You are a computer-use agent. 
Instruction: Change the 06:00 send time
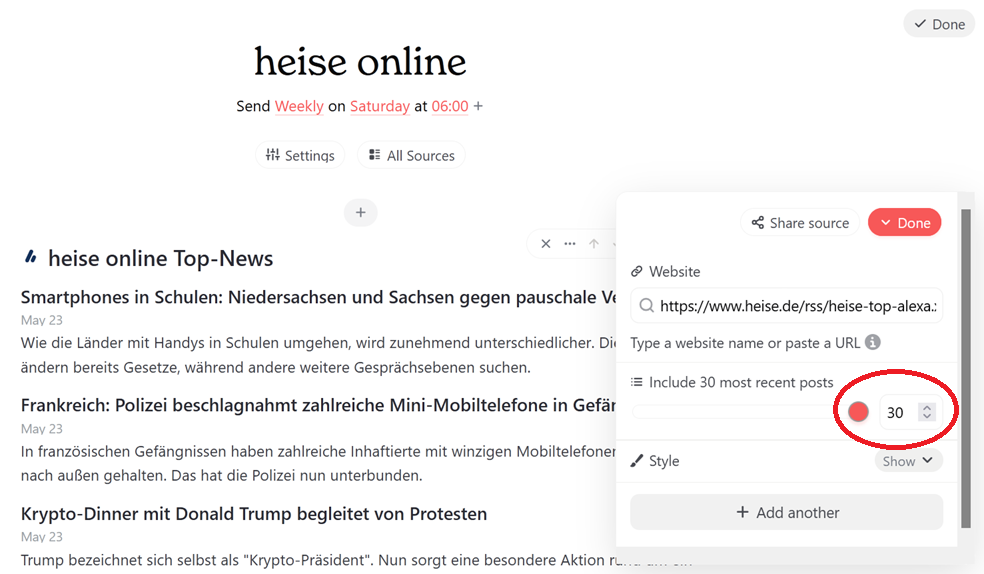pyautogui.click(x=450, y=106)
